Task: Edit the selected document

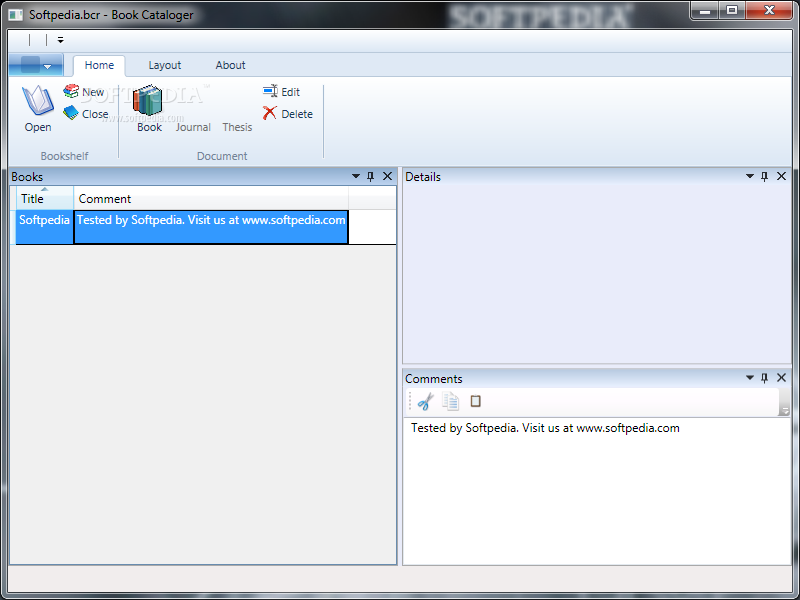Action: click(281, 92)
